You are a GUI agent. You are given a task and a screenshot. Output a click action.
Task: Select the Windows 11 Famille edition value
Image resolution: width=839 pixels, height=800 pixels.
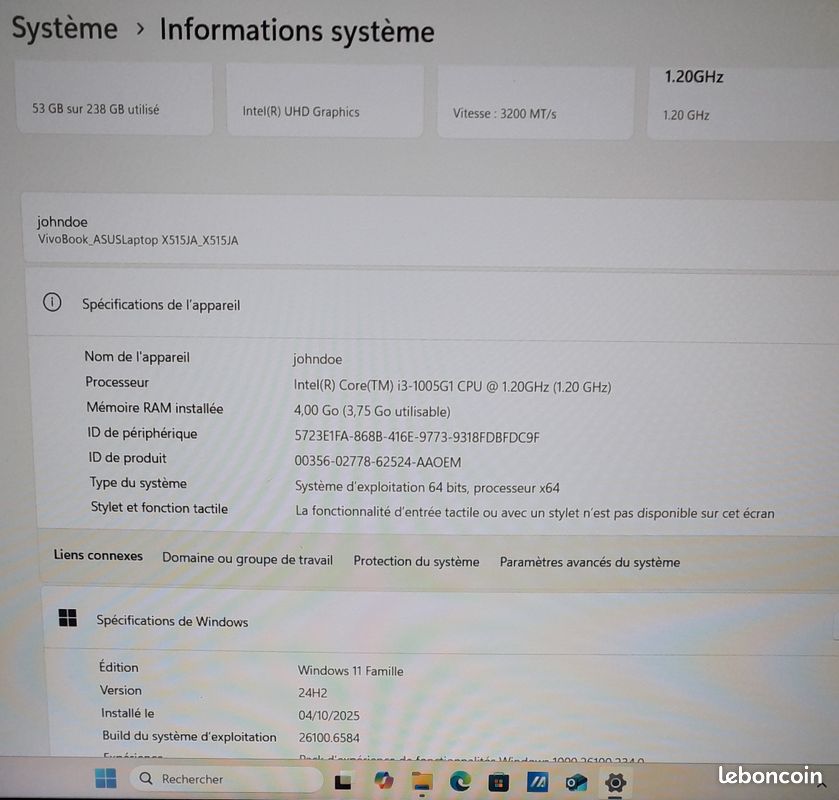coord(350,670)
